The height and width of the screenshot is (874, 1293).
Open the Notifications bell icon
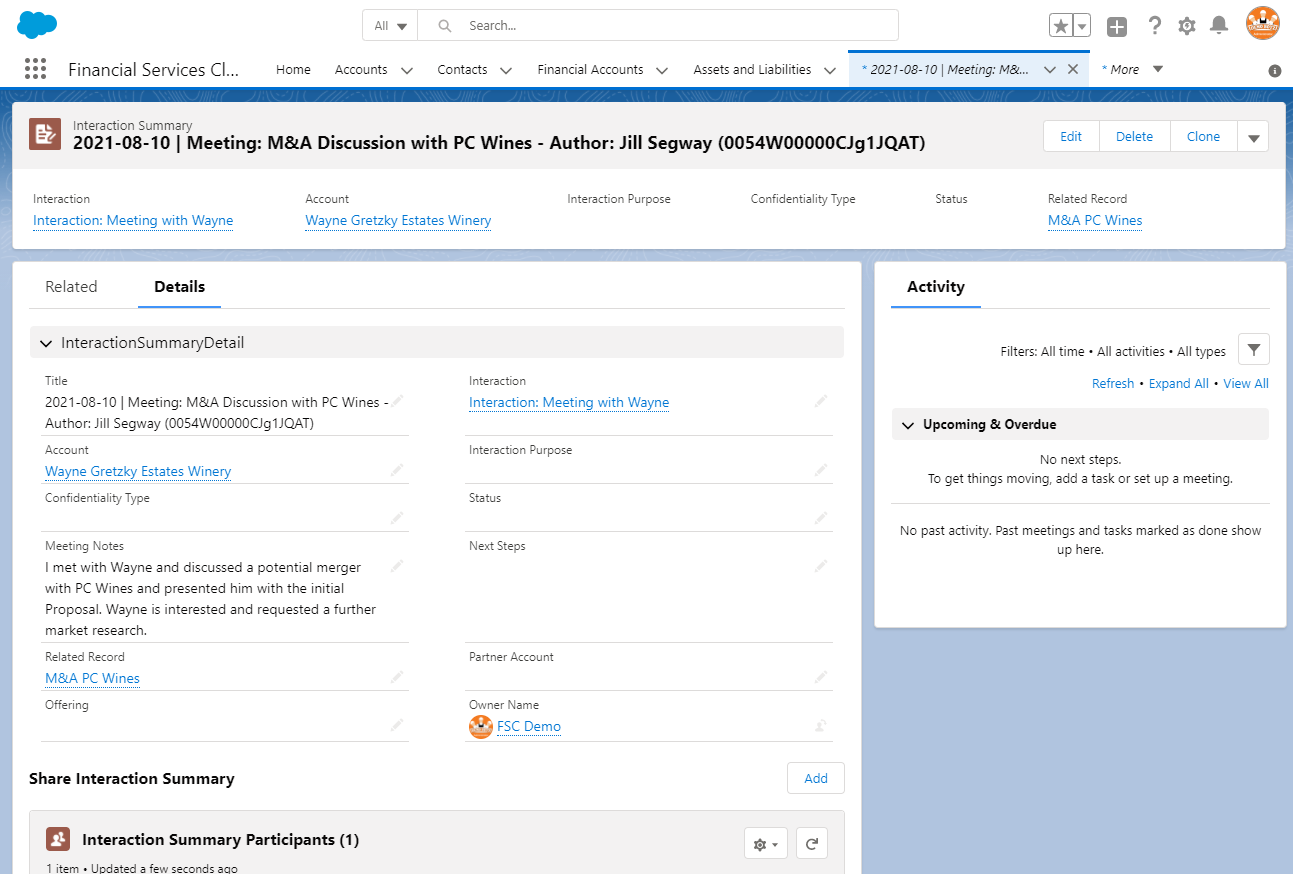(x=1219, y=26)
